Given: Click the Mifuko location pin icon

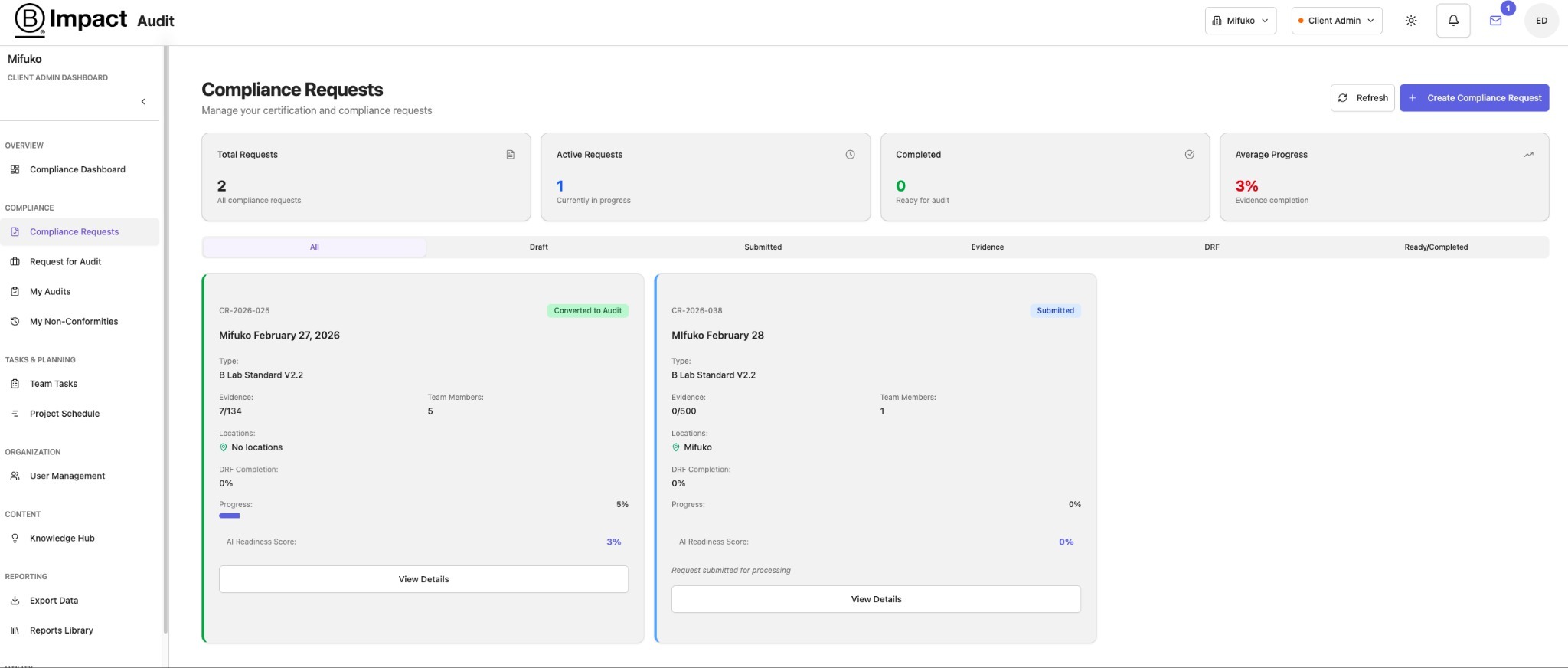Looking at the screenshot, I should click(x=676, y=447).
